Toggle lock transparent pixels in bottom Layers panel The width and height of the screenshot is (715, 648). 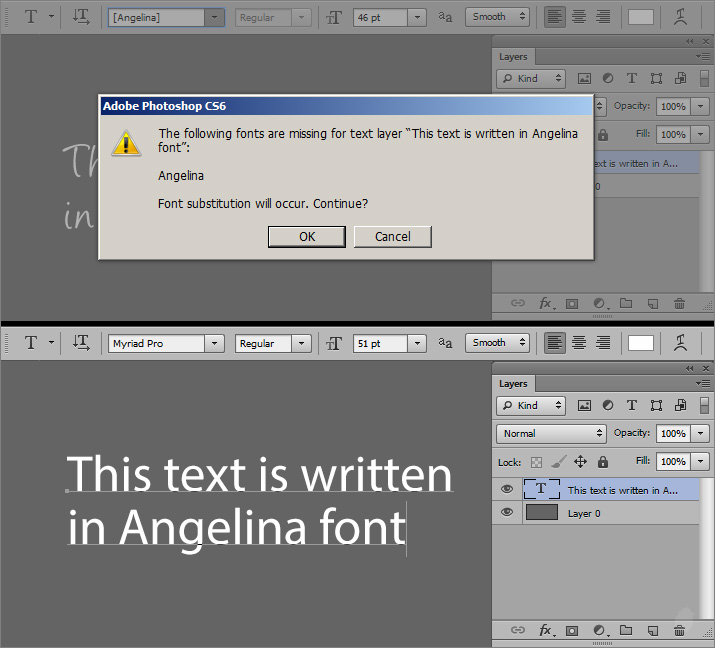pos(537,462)
